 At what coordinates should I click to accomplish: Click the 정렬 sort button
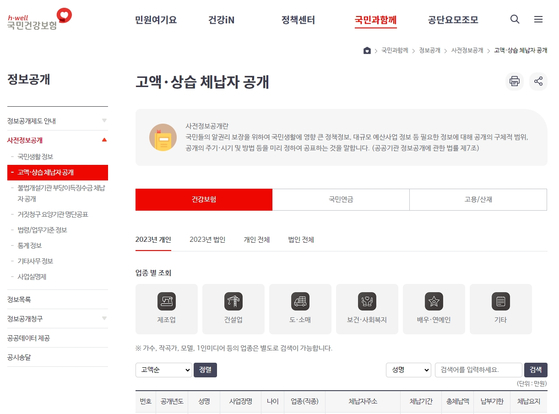tap(205, 370)
